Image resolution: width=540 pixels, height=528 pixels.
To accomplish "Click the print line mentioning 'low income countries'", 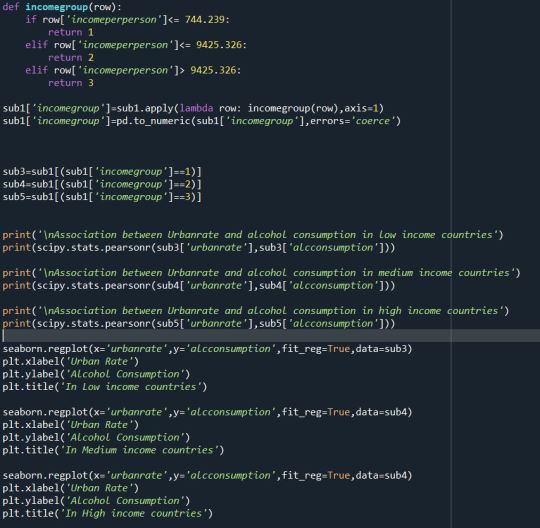I will [x=253, y=235].
